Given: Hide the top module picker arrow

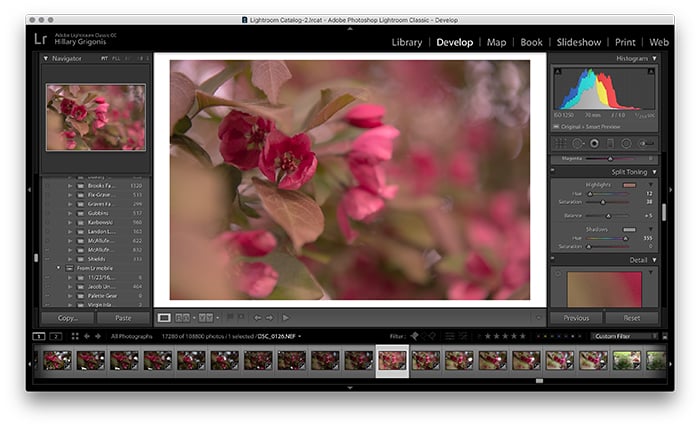Looking at the screenshot, I should pyautogui.click(x=350, y=29).
